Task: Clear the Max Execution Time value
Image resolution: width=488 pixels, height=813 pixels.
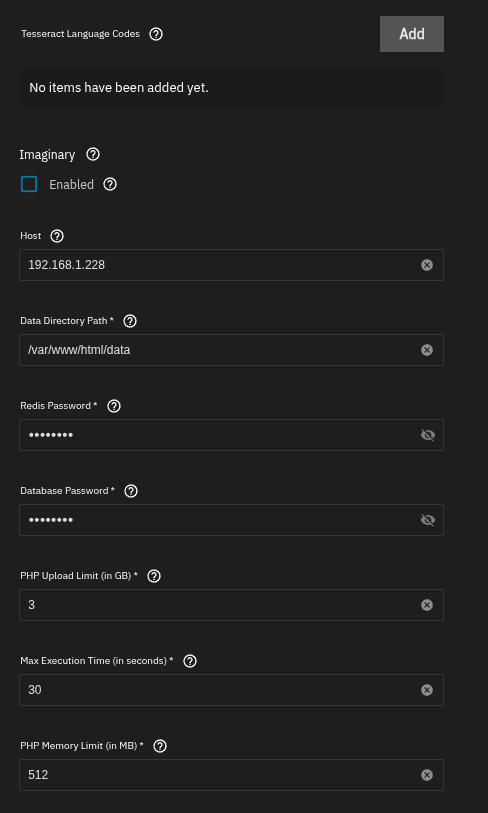Action: coord(427,690)
